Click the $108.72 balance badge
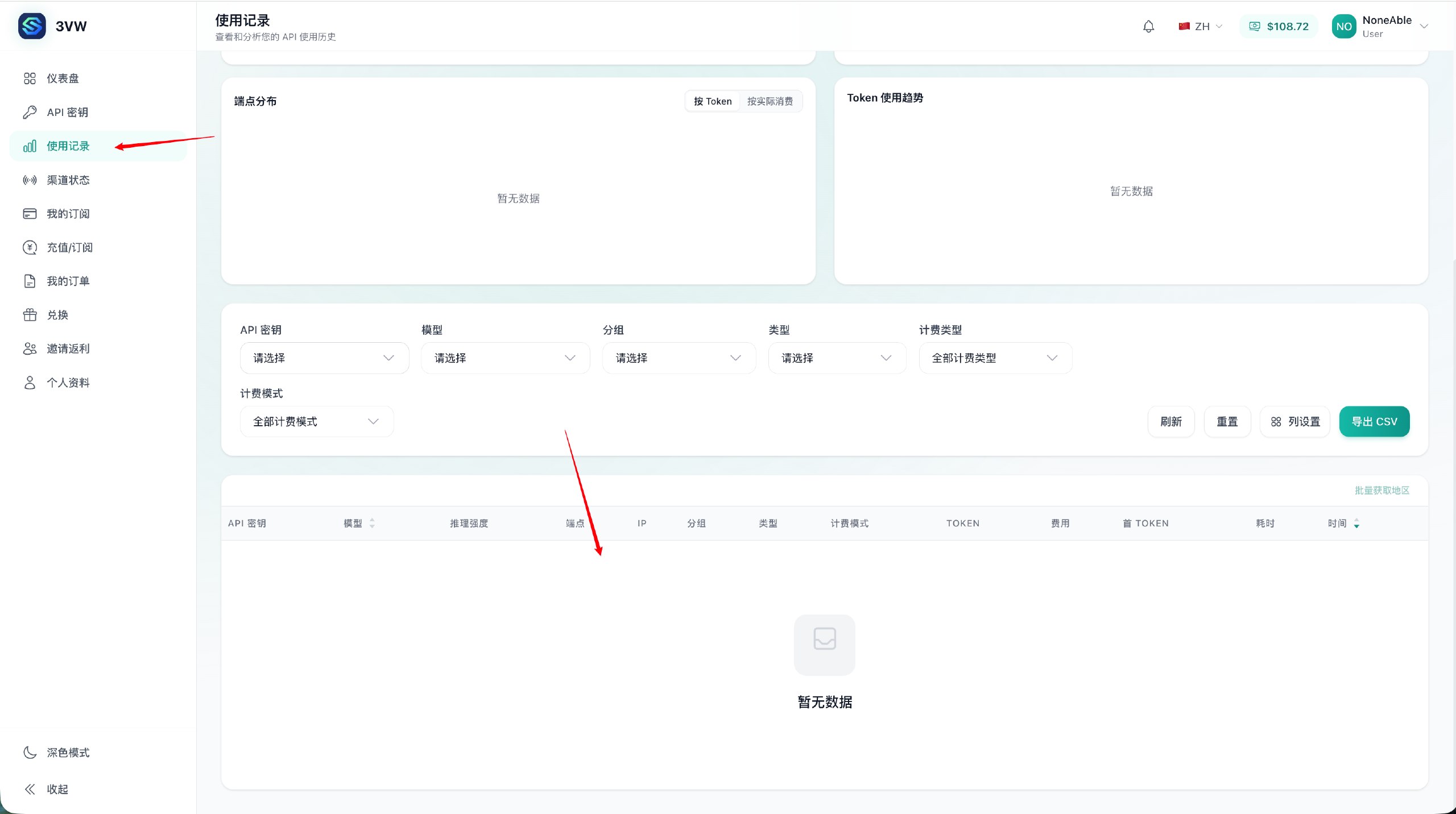This screenshot has height=814, width=1456. [1279, 26]
